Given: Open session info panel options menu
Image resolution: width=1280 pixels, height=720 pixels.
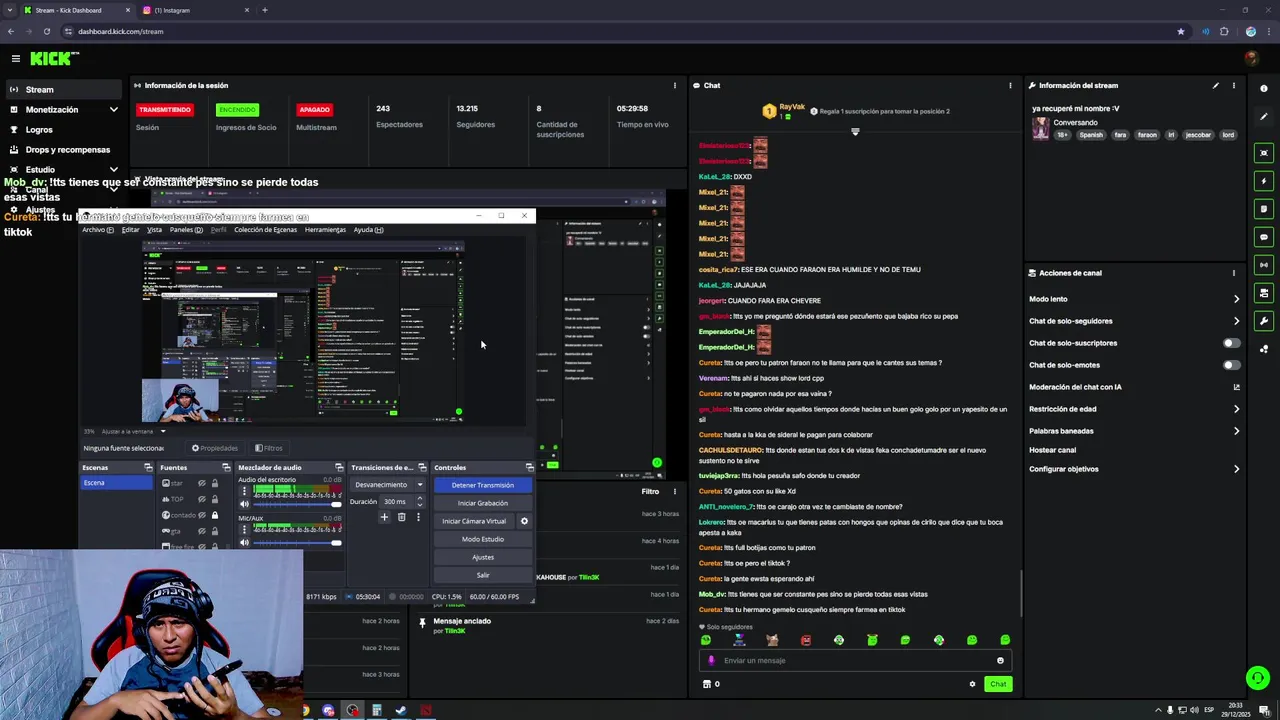Looking at the screenshot, I should (x=675, y=86).
